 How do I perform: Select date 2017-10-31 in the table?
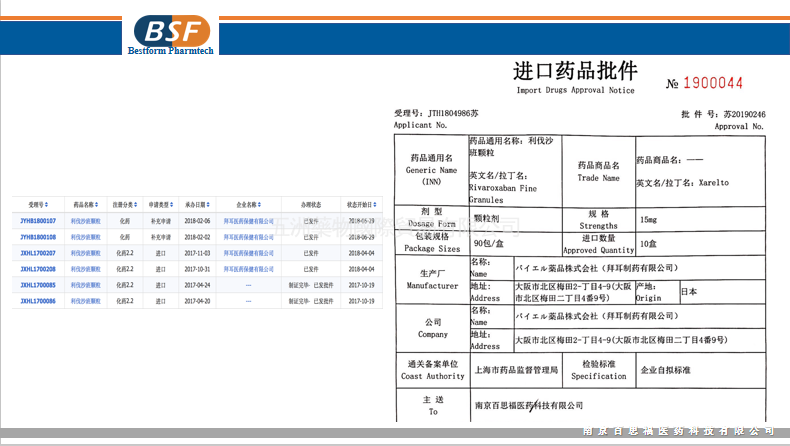pos(197,269)
